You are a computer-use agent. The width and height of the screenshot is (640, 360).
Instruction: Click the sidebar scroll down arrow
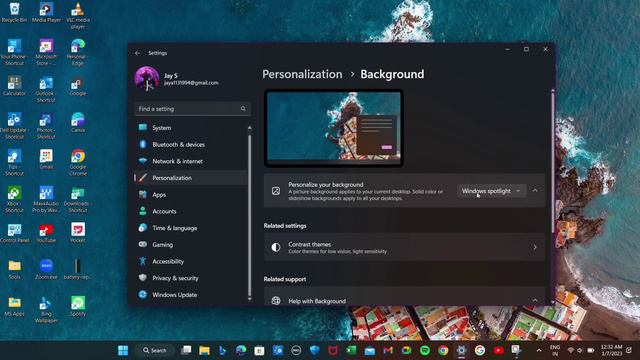[x=249, y=299]
